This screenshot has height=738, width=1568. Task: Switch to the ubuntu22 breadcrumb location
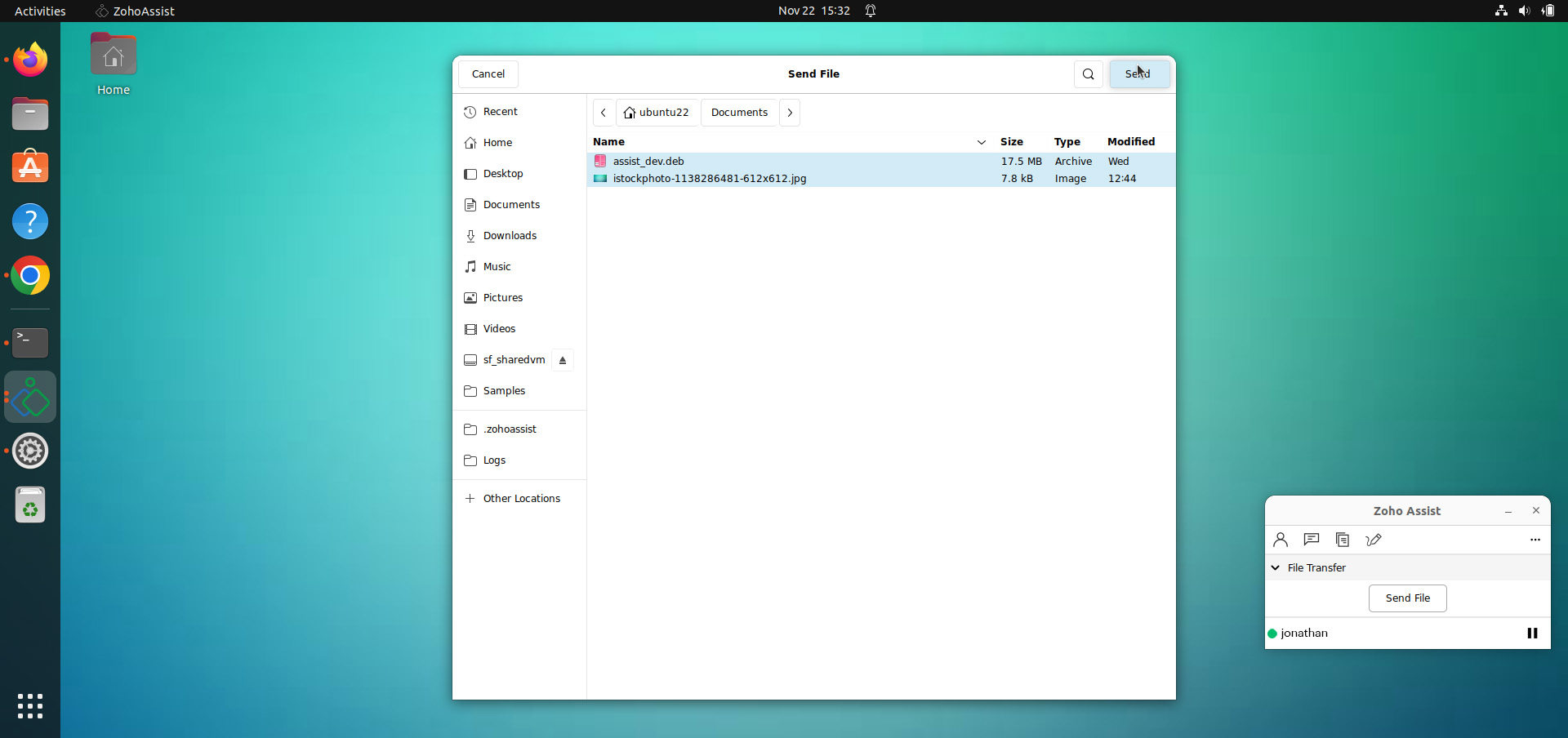tap(657, 112)
